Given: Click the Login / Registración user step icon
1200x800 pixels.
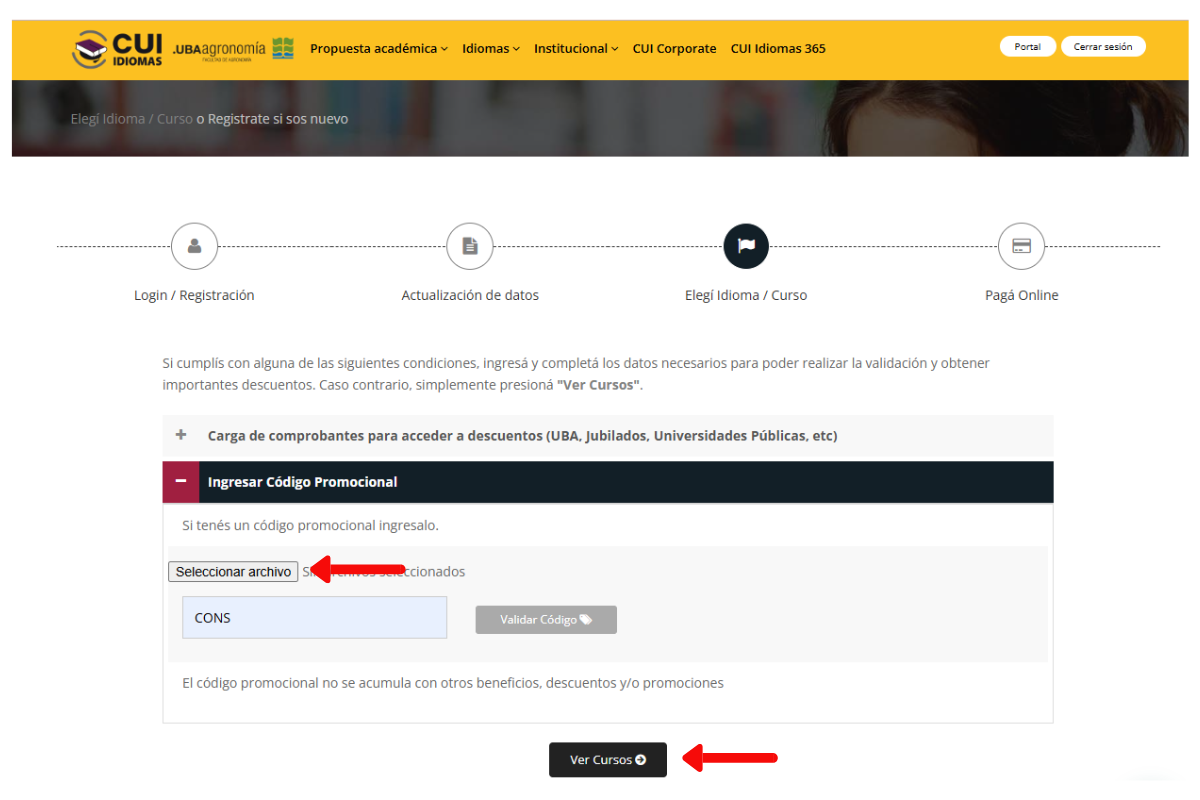Looking at the screenshot, I should pyautogui.click(x=194, y=246).
